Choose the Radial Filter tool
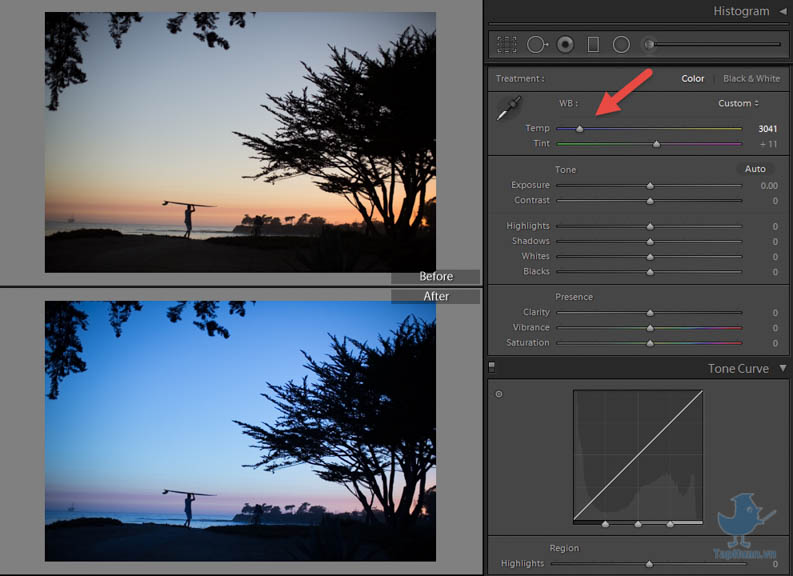 point(621,45)
